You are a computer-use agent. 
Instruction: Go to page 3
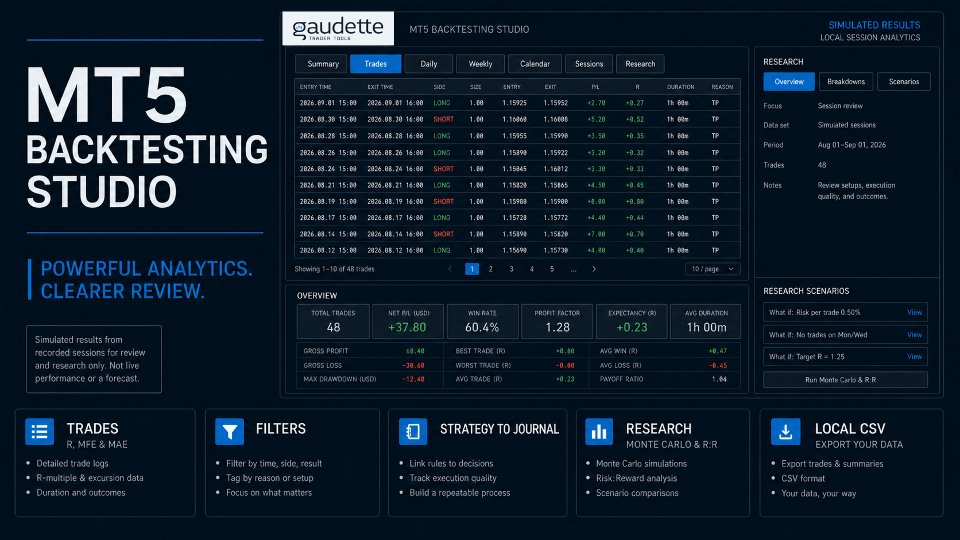coord(511,269)
